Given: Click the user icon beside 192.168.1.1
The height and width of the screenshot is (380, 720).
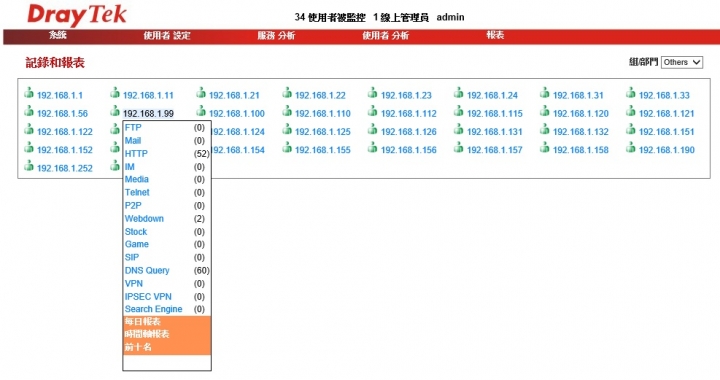Looking at the screenshot, I should click(29, 93).
